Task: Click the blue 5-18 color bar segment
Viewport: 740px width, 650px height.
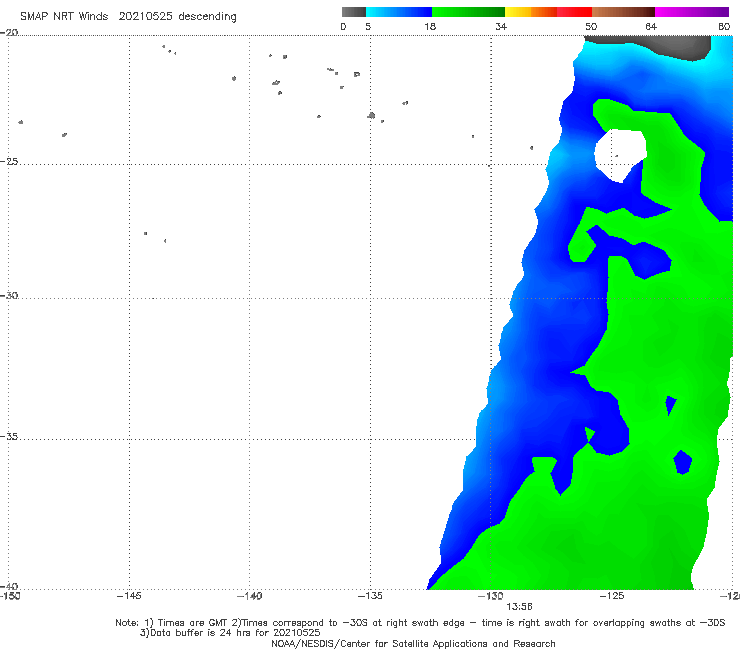Action: 399,12
